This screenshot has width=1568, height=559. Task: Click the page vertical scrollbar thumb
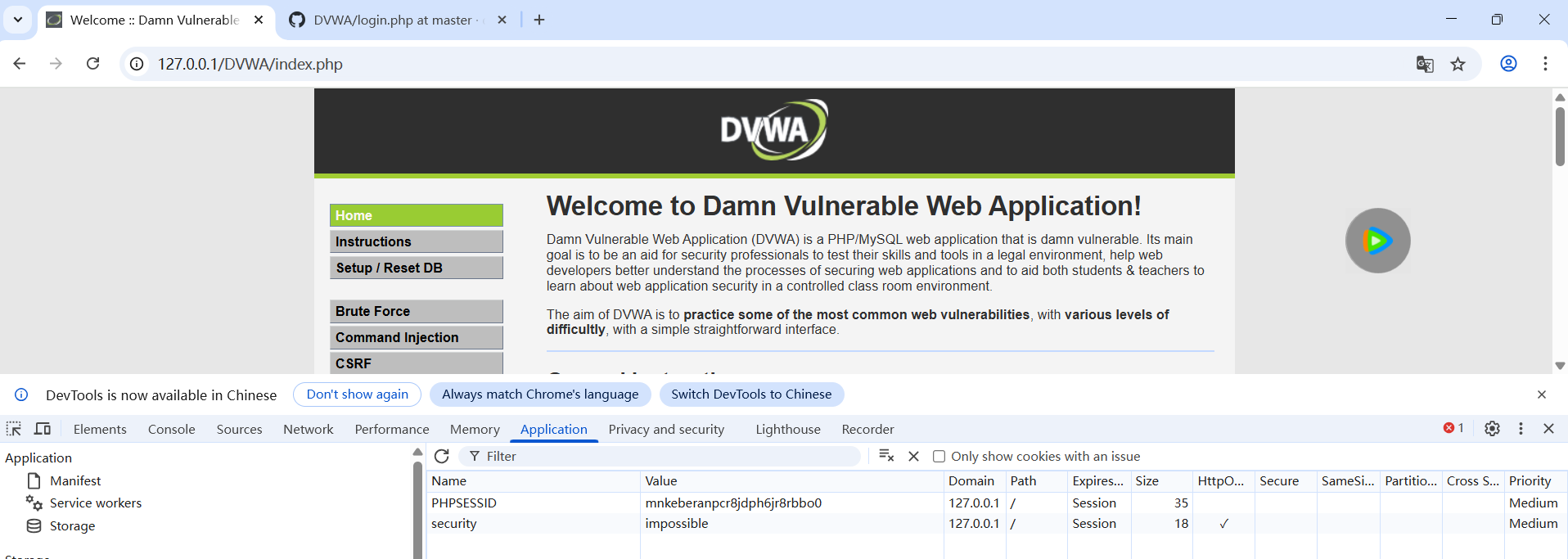[x=1560, y=136]
